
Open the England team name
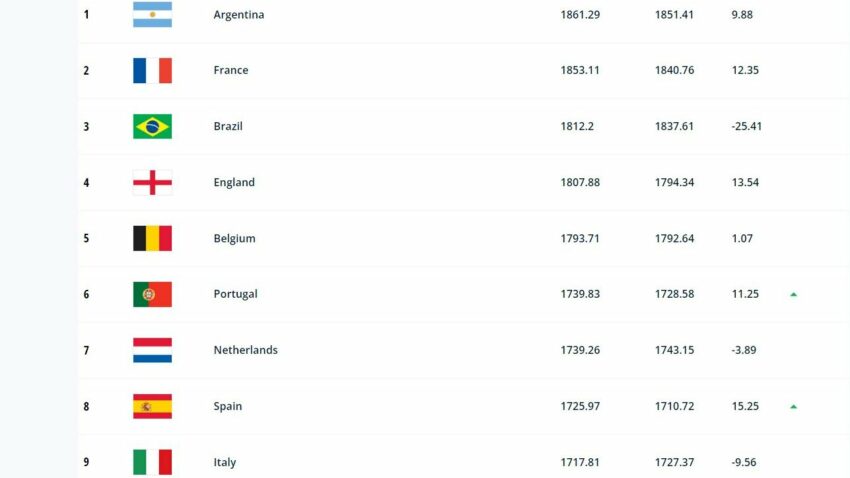pyautogui.click(x=234, y=183)
